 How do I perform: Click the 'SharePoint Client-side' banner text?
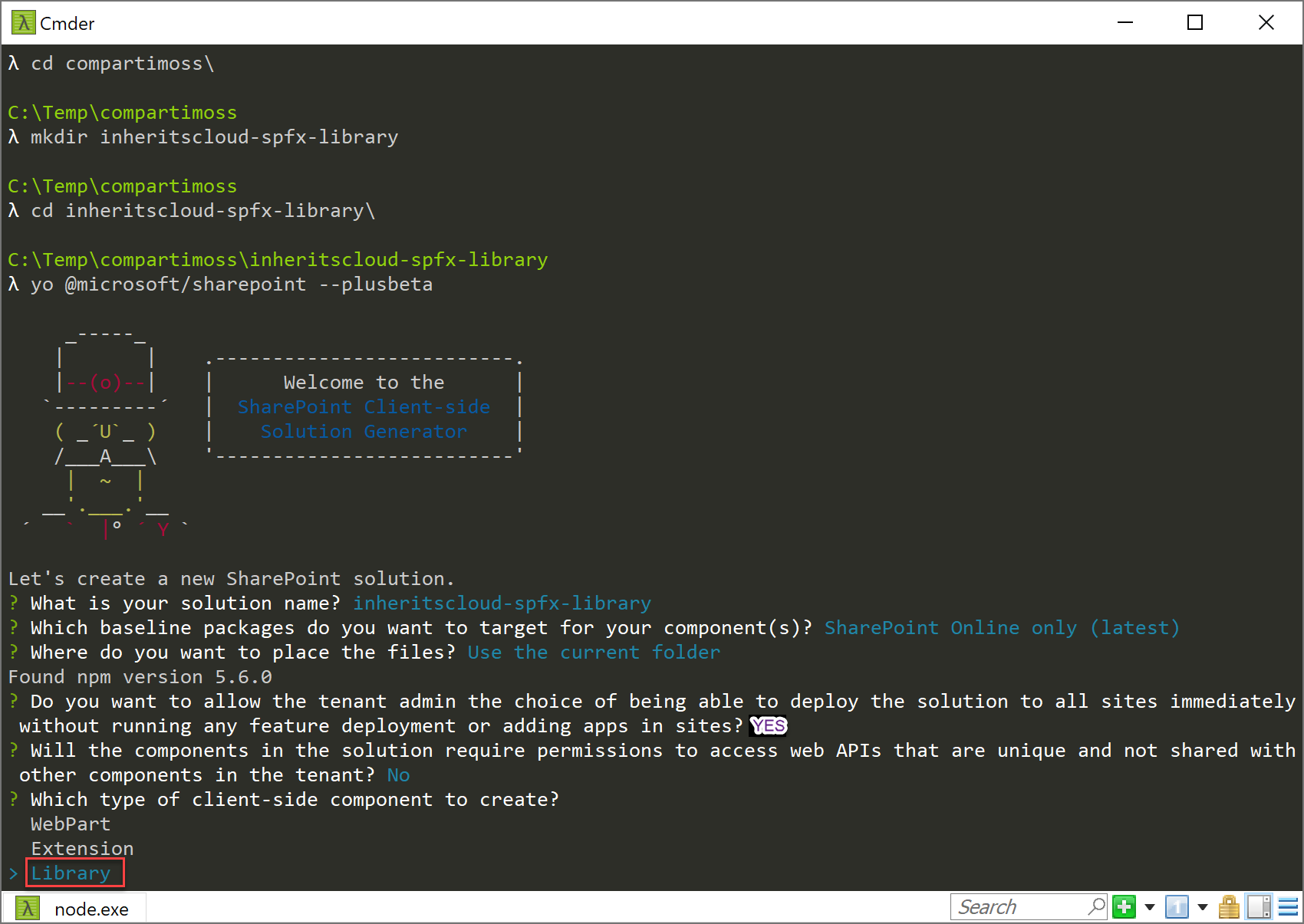364,407
